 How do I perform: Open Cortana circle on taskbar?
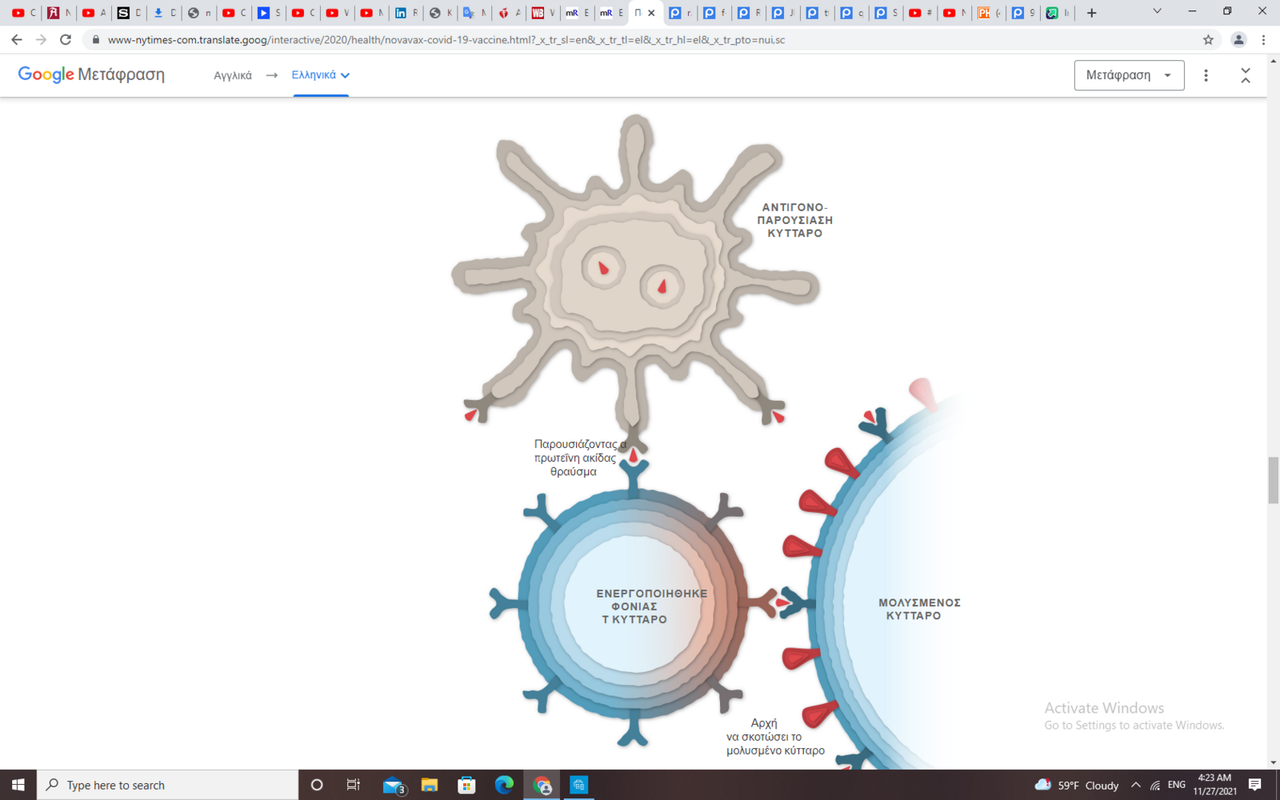point(317,785)
